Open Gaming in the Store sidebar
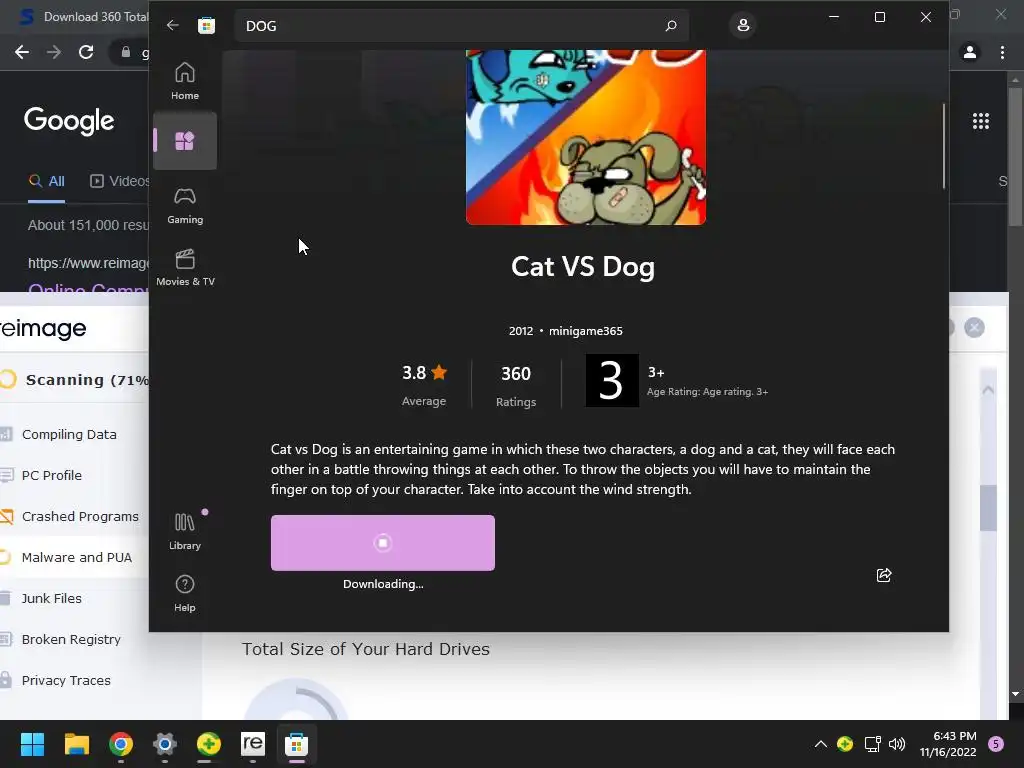Viewport: 1024px width, 768px height. click(x=185, y=206)
